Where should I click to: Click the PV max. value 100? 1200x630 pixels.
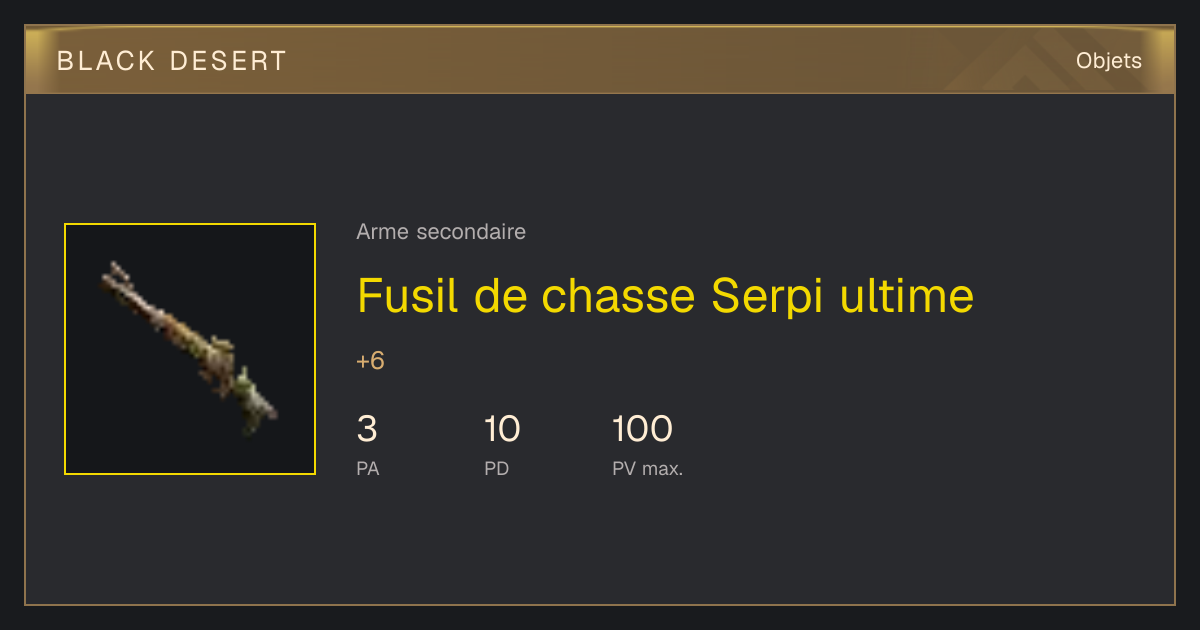(642, 429)
